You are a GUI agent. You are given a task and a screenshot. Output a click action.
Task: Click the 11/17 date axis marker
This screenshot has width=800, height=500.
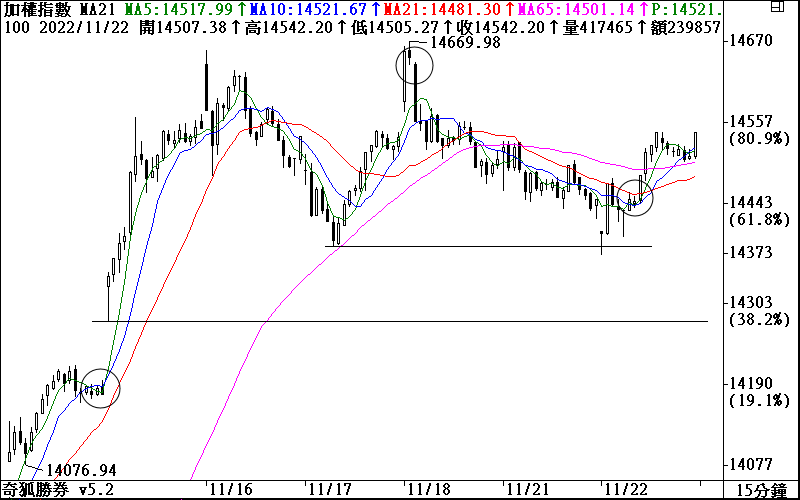coord(330,491)
